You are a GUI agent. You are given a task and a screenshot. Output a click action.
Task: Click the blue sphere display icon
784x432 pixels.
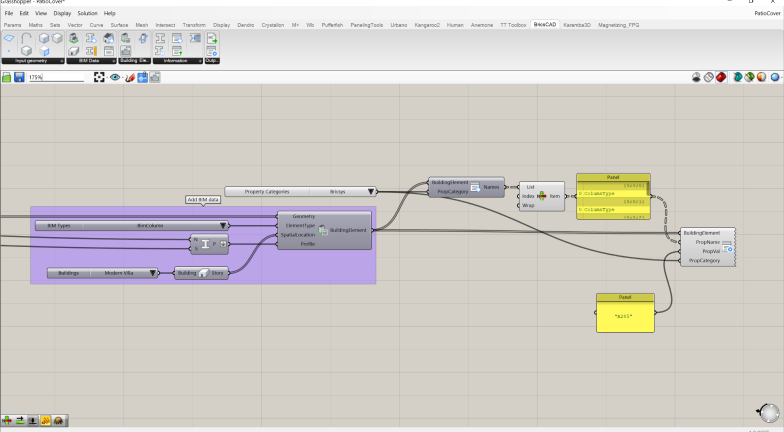775,77
